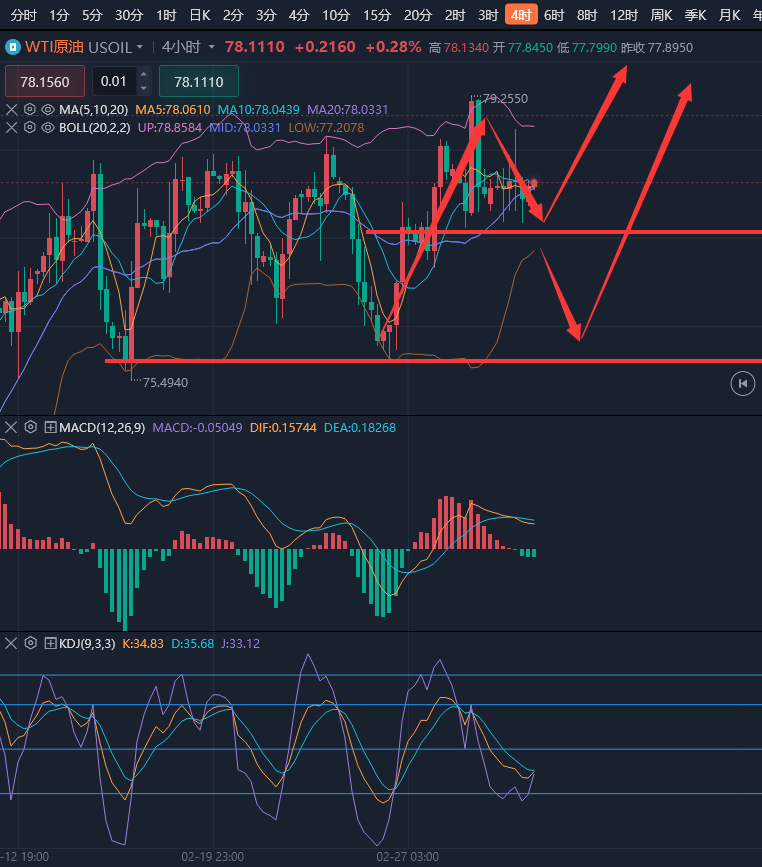Click the UP:78.8584 Bollinger value
Image resolution: width=762 pixels, height=867 pixels.
coord(170,128)
